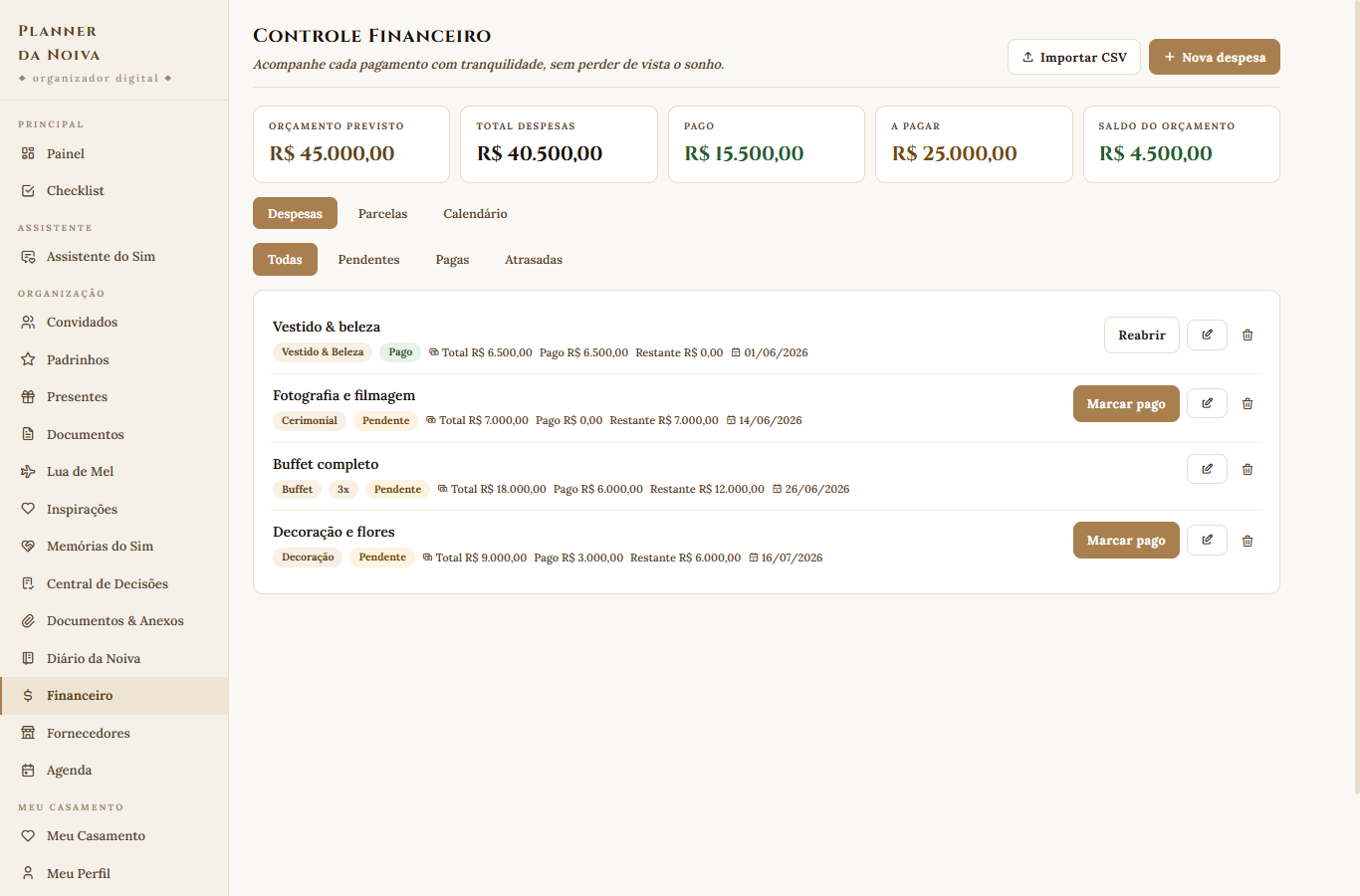This screenshot has height=896, width=1360.
Task: Click the Pago R$ 15.500,00 value
Action: (x=744, y=153)
